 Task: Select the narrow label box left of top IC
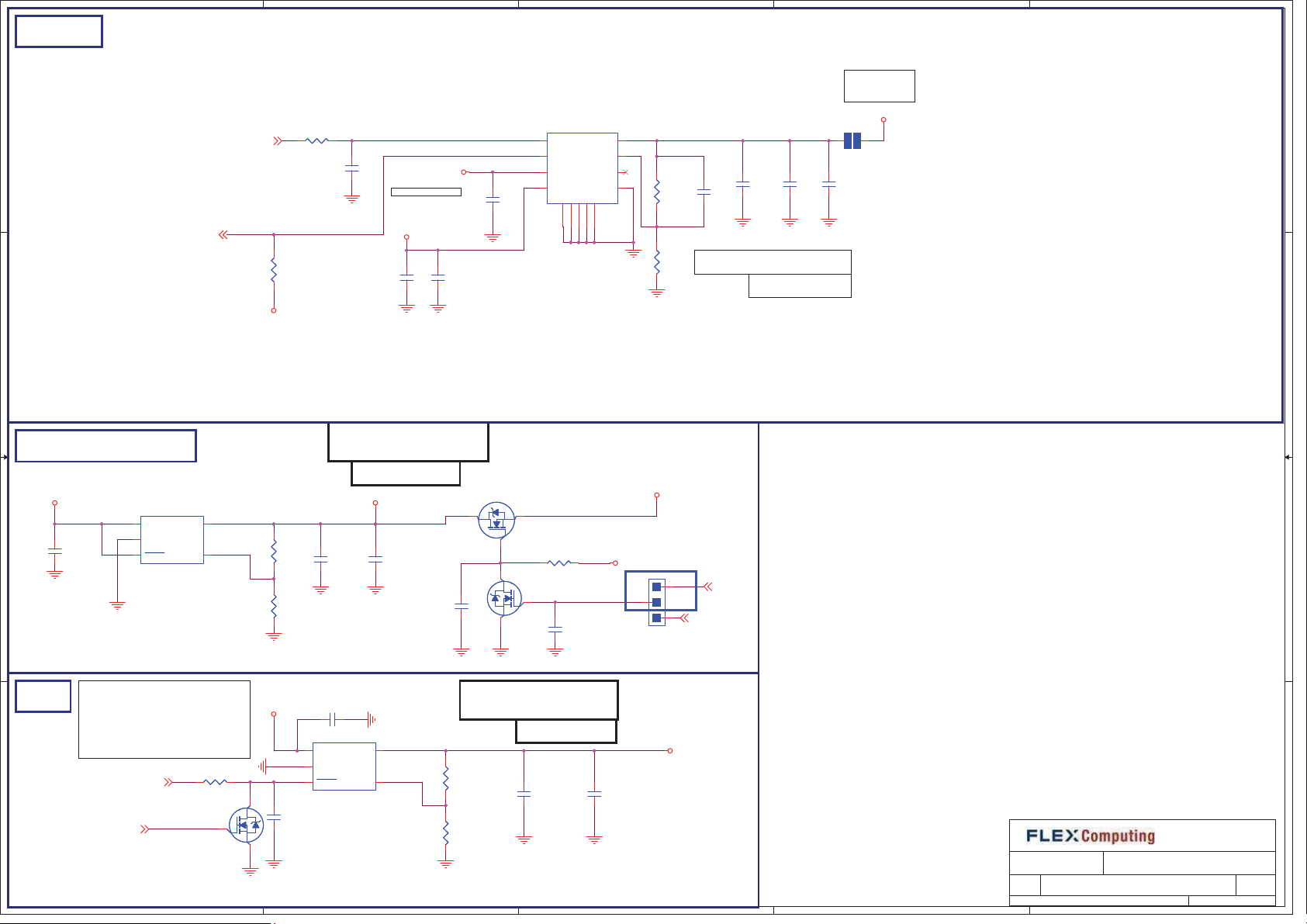pos(427,192)
